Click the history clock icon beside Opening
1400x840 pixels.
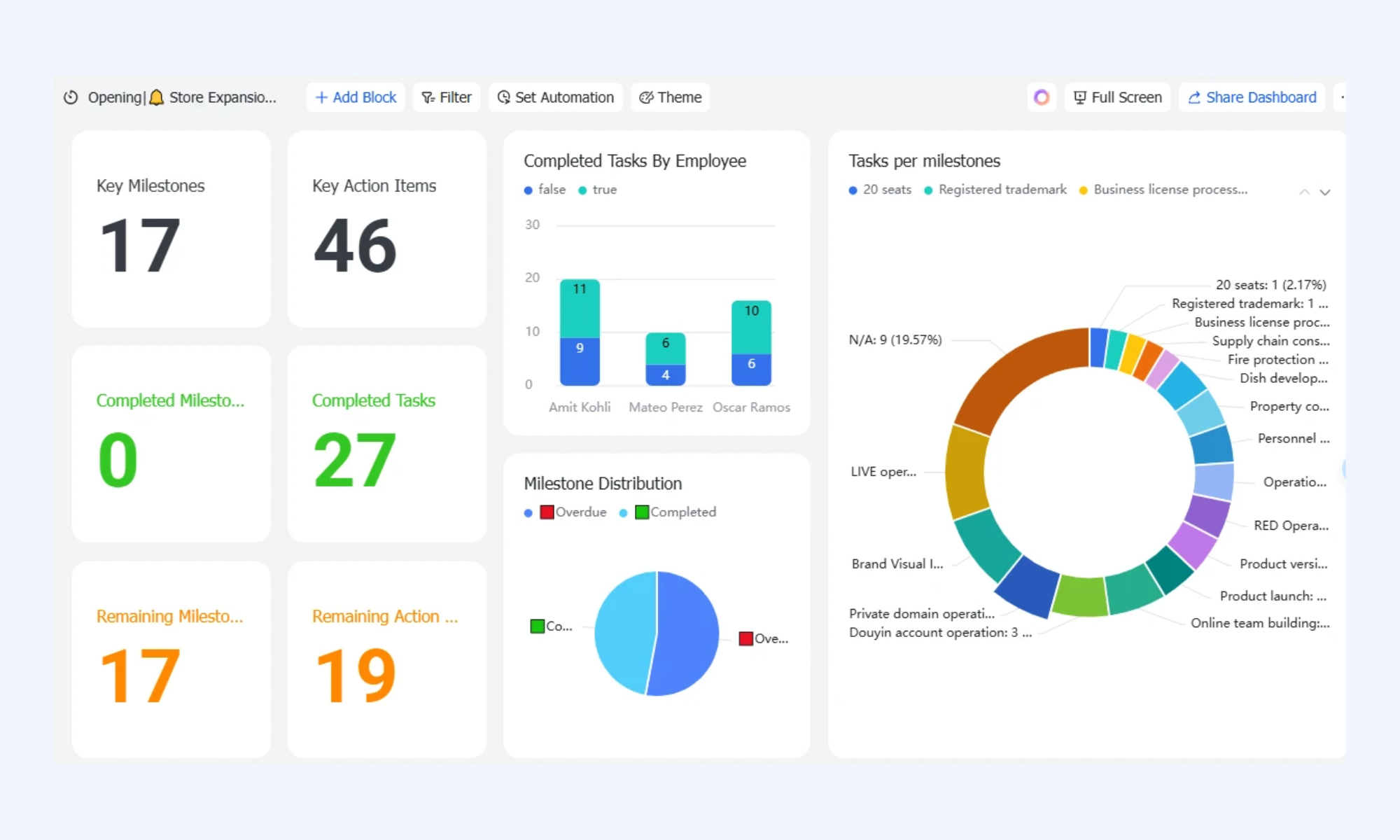coord(71,97)
